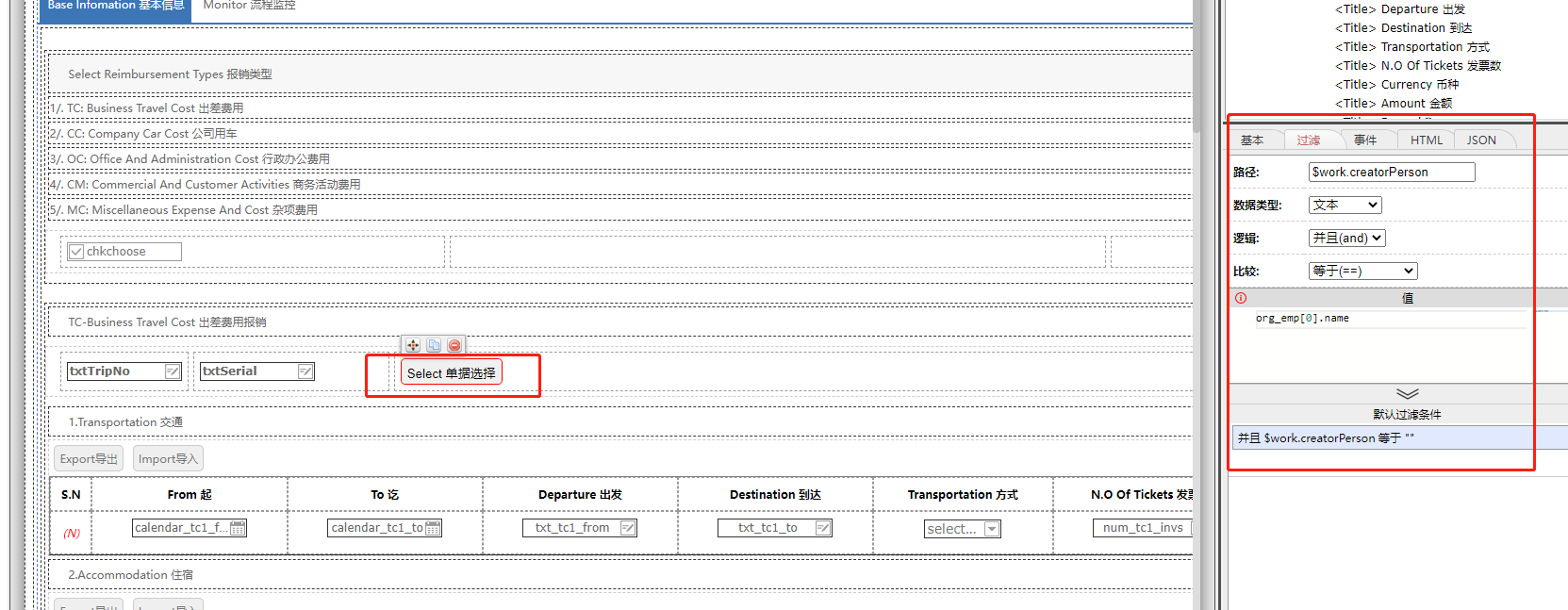Viewport: 1568px width, 610px height.
Task: Select the filter row 并且 $work.creatorPerson 等于
Action: (x=1398, y=437)
